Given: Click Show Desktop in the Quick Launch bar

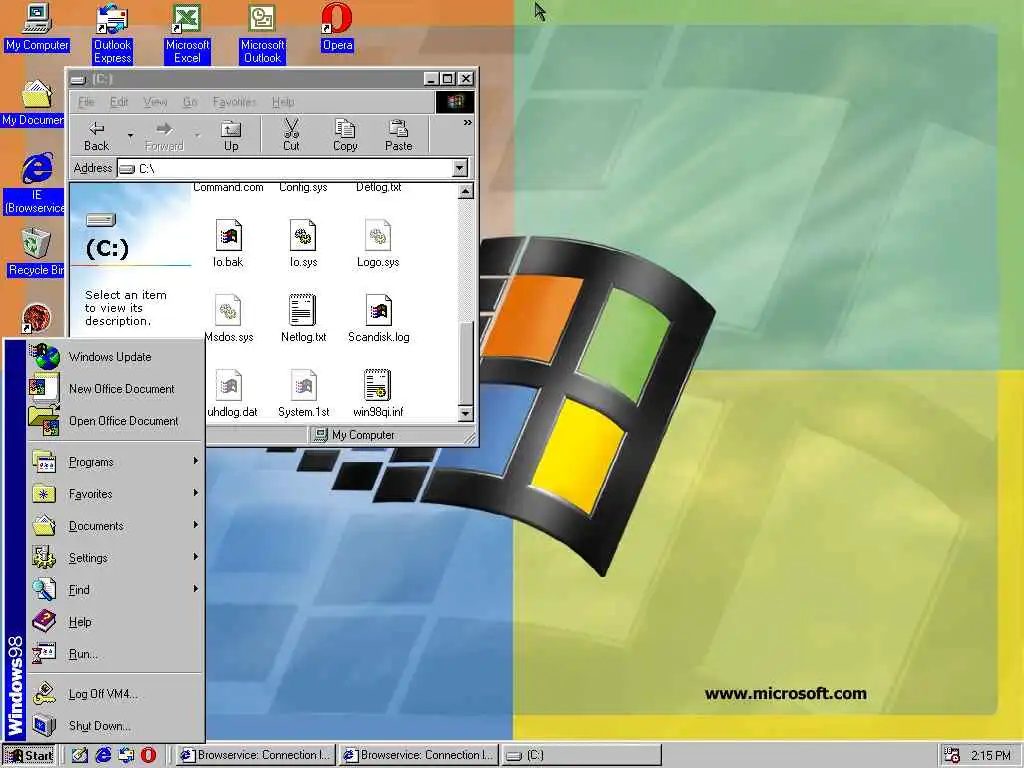Looking at the screenshot, I should click(x=80, y=755).
